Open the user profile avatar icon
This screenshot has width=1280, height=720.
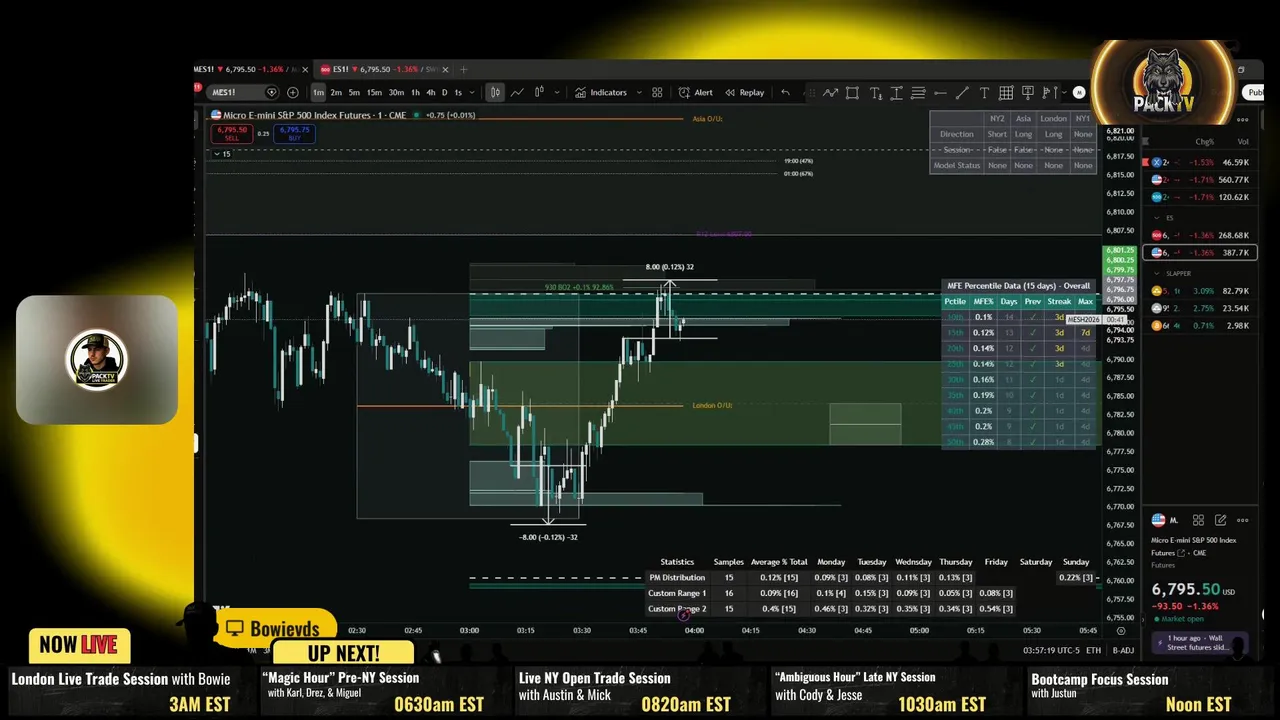point(1079,92)
